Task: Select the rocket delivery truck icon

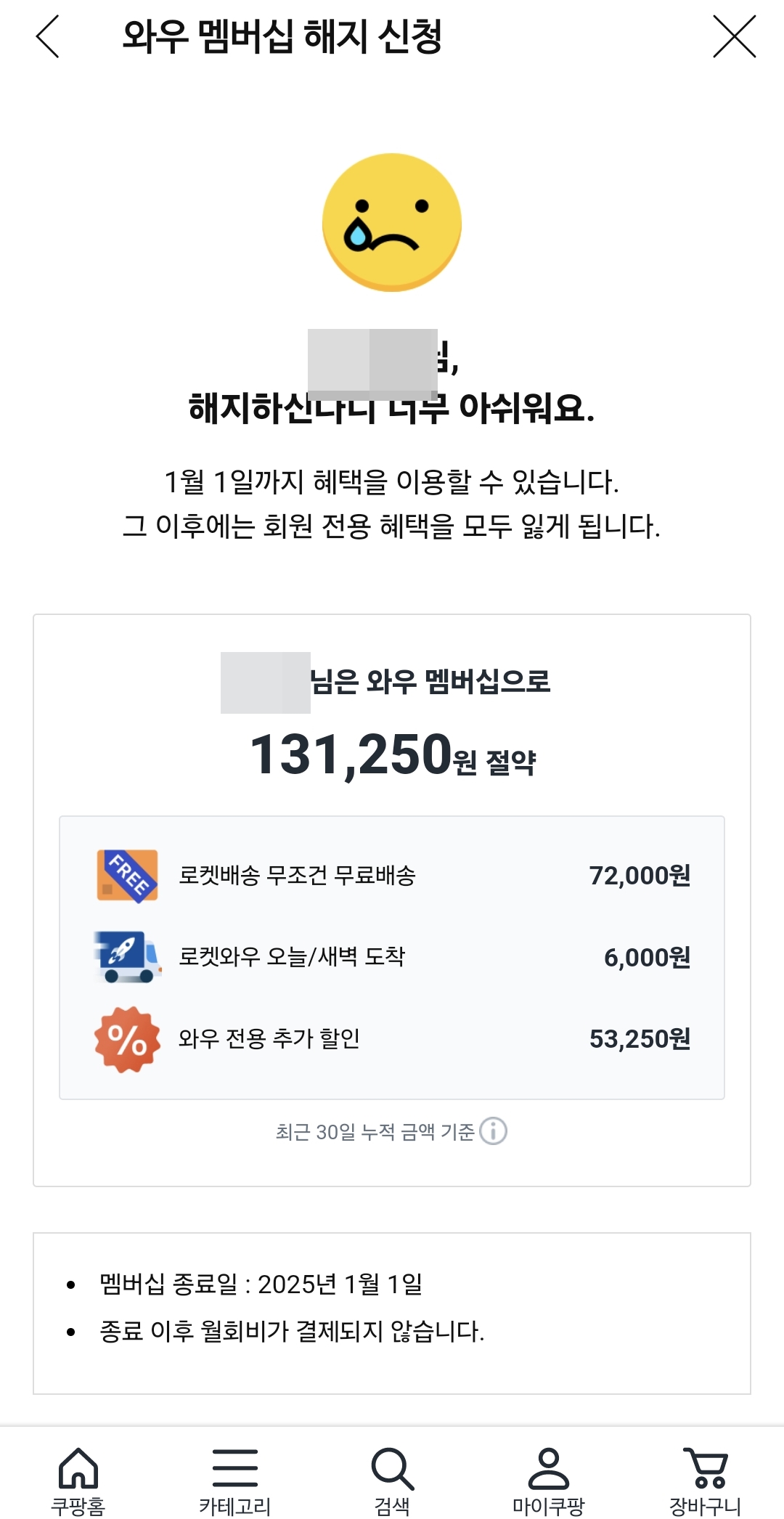Action: coord(126,958)
